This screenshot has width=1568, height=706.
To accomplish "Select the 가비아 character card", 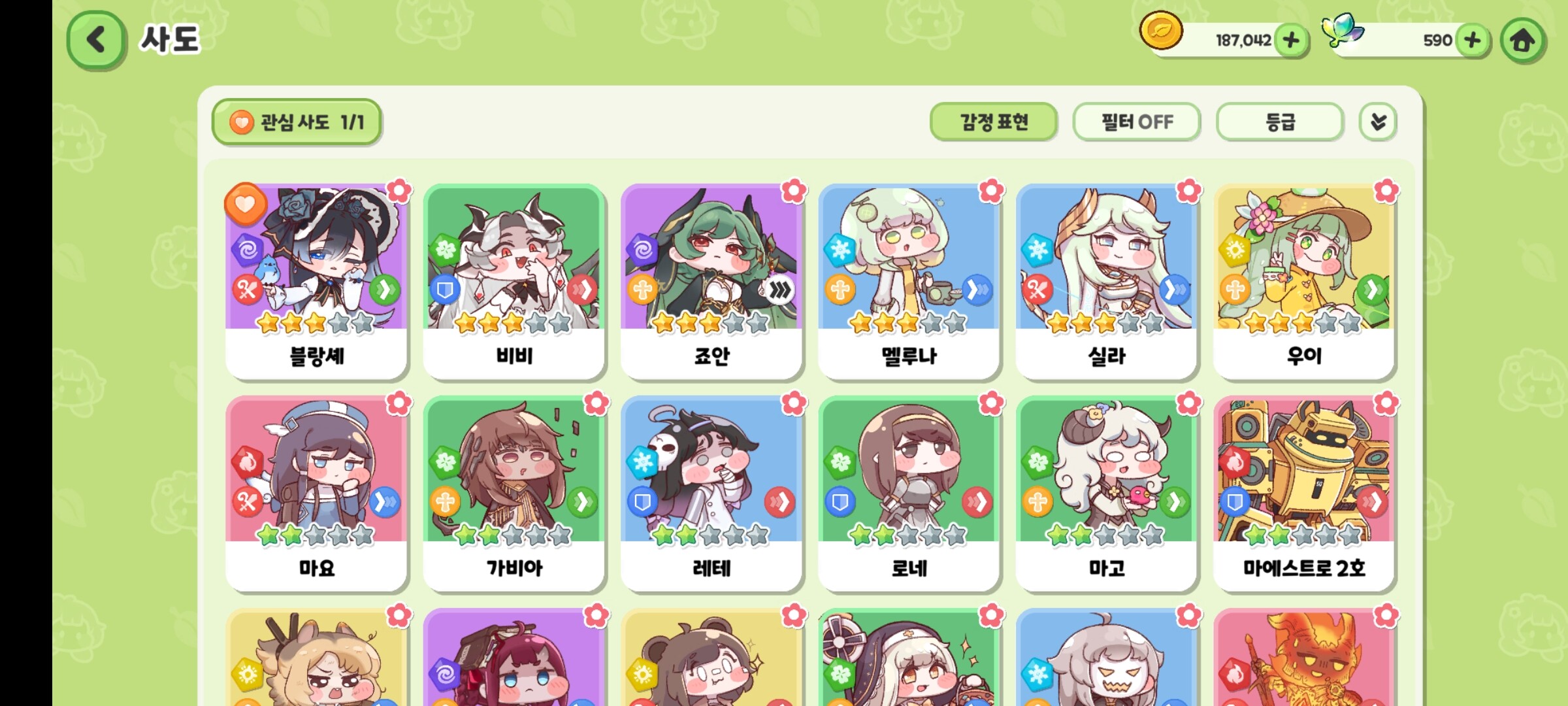I will coord(514,494).
